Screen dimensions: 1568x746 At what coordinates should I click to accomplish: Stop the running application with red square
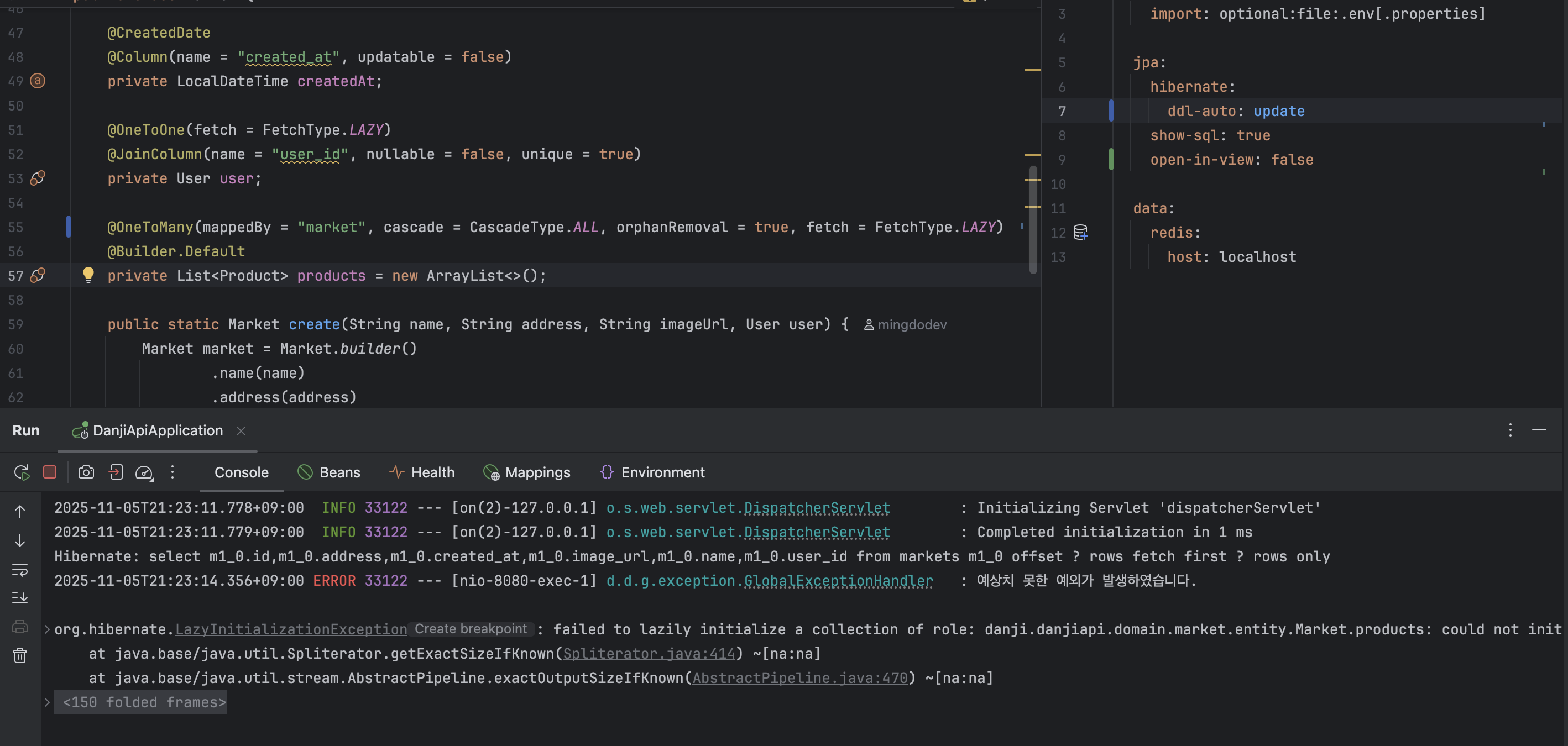(x=50, y=472)
